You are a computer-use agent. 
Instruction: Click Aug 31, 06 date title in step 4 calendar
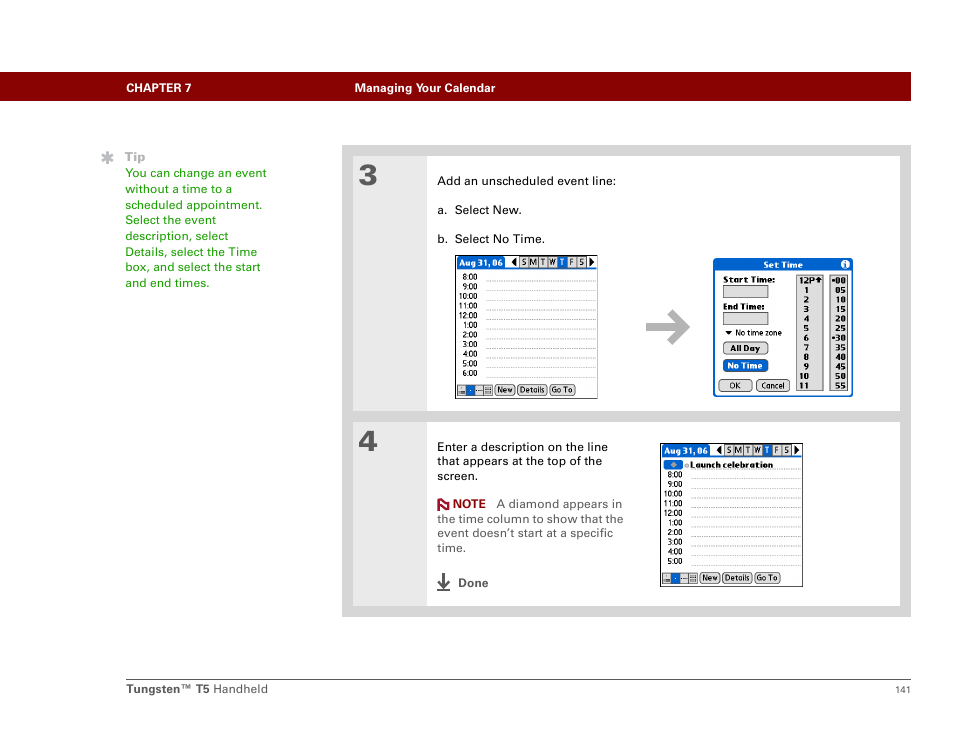(x=686, y=451)
